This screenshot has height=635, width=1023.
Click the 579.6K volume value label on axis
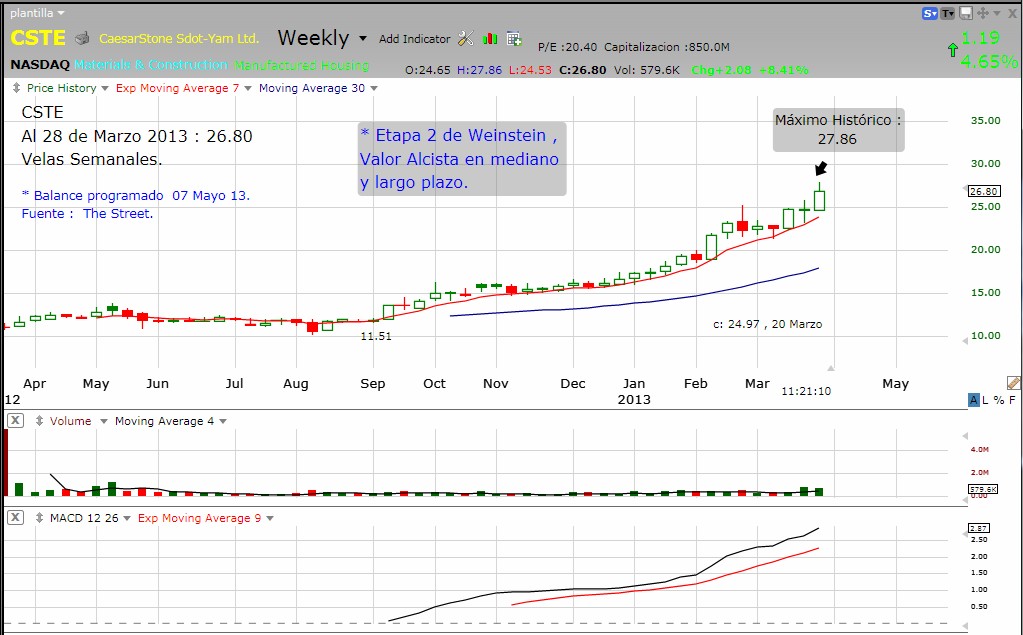pos(983,489)
